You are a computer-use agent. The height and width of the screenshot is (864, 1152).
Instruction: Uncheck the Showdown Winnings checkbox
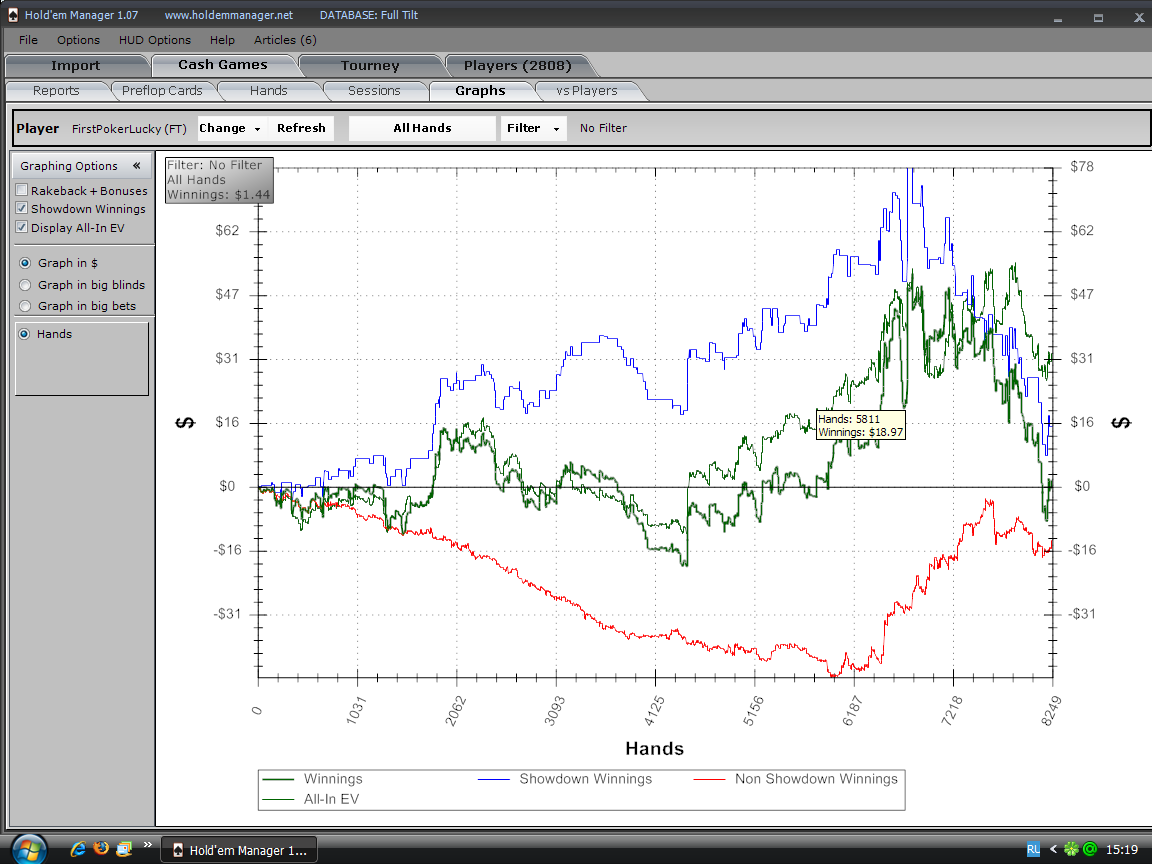click(x=22, y=209)
